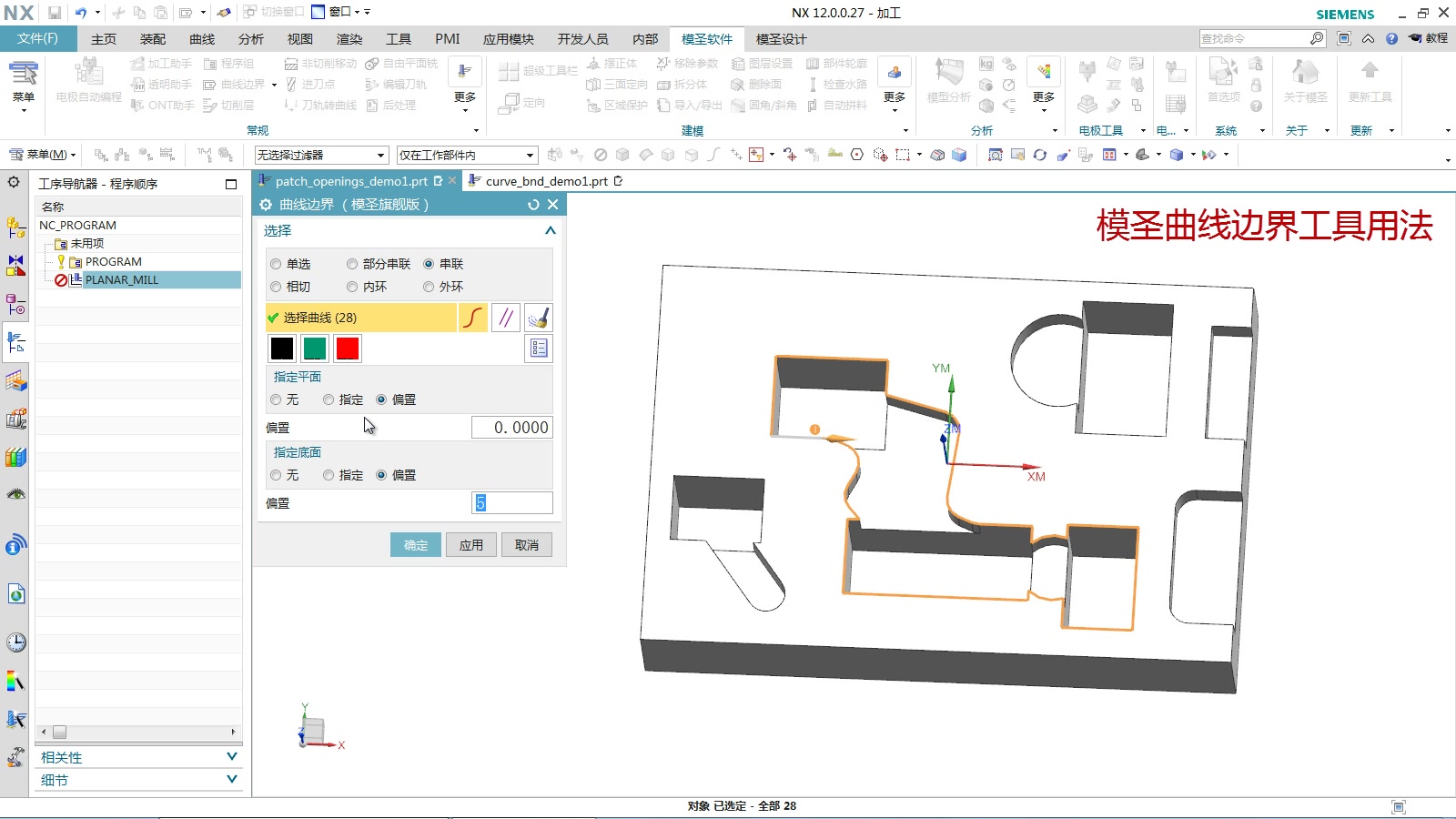Select the PLANAR_MILL operation
The height and width of the screenshot is (819, 1456).
point(122,280)
